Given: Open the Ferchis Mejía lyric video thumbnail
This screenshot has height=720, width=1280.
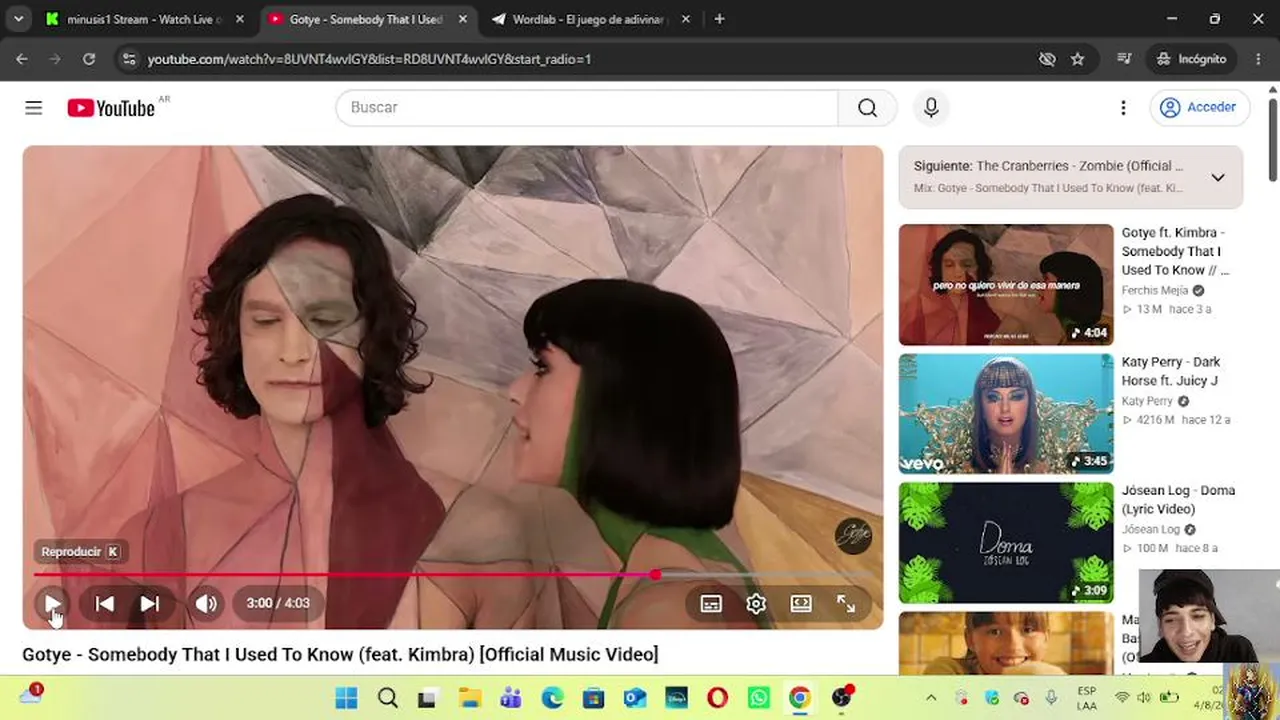Looking at the screenshot, I should 1006,284.
